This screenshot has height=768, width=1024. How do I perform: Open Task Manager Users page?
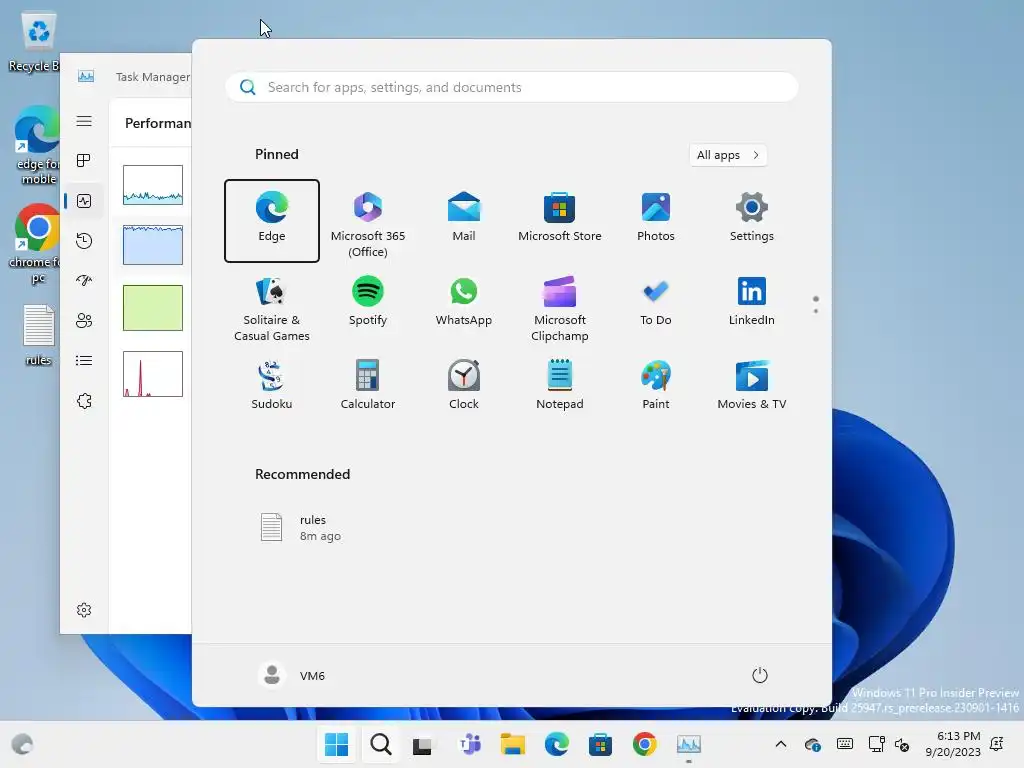(x=84, y=321)
